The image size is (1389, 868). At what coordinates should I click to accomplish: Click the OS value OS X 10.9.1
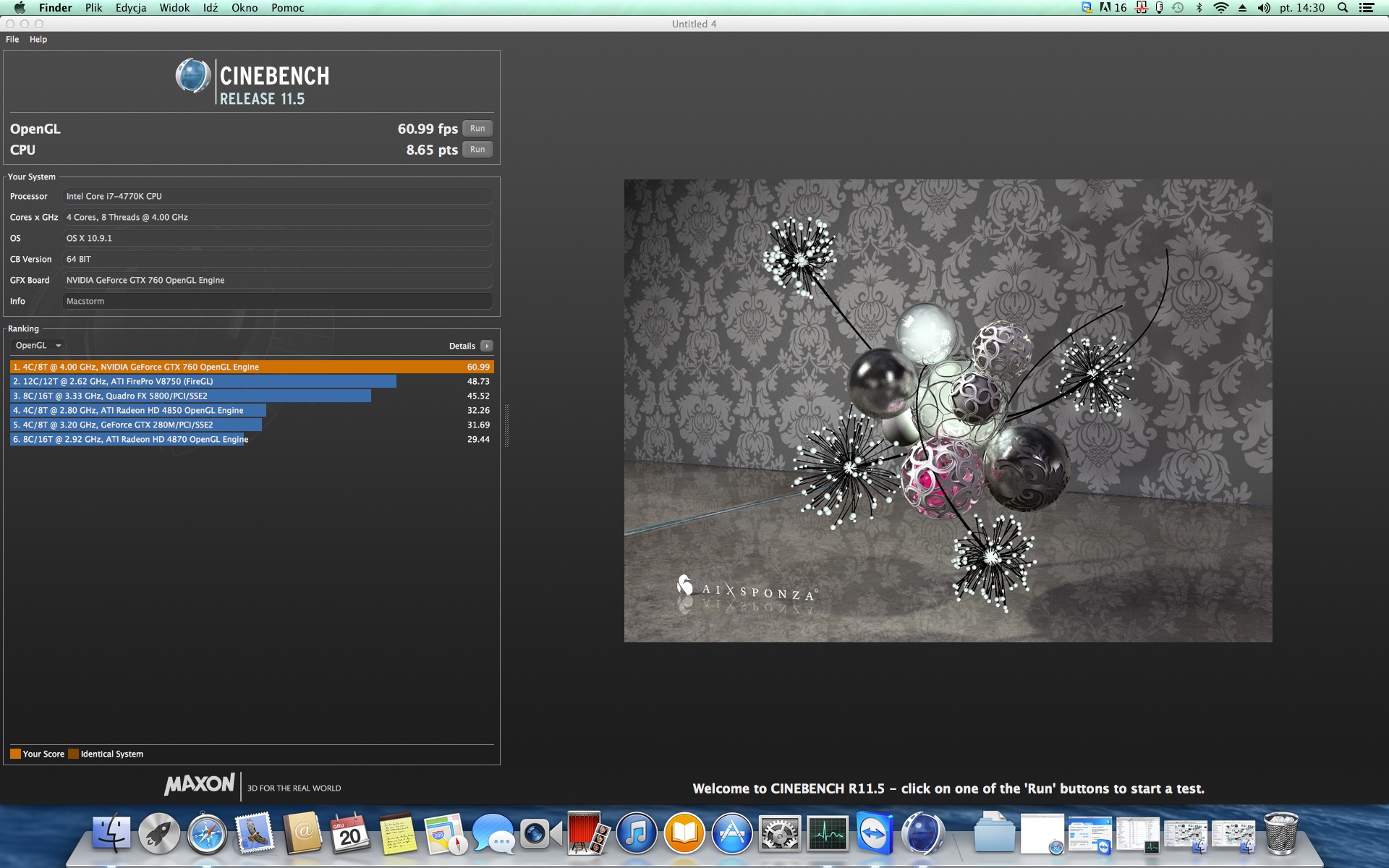tap(278, 238)
